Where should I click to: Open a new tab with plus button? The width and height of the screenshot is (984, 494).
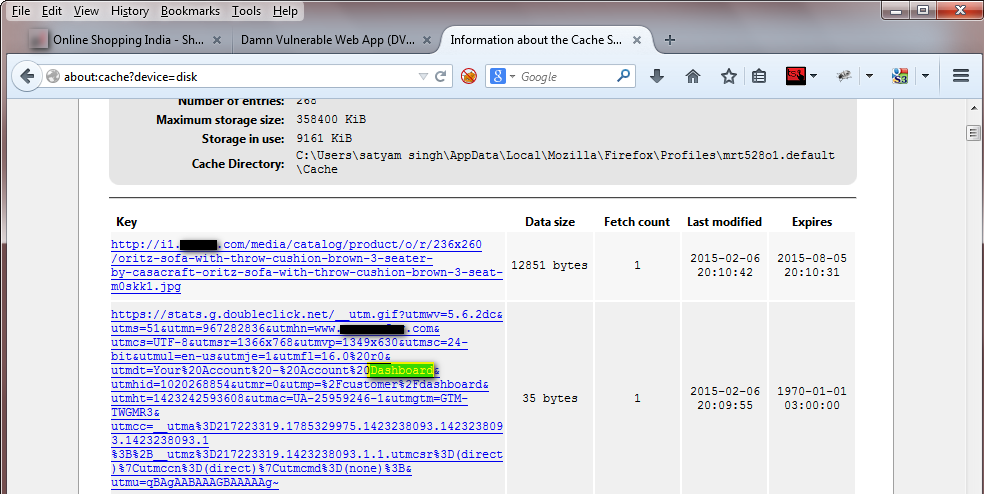pos(670,40)
